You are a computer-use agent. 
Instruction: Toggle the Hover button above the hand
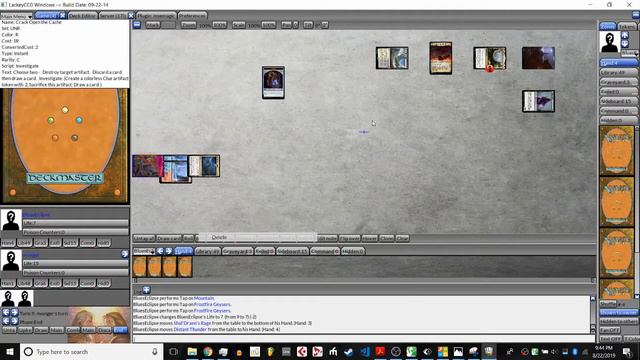pyautogui.click(x=369, y=238)
